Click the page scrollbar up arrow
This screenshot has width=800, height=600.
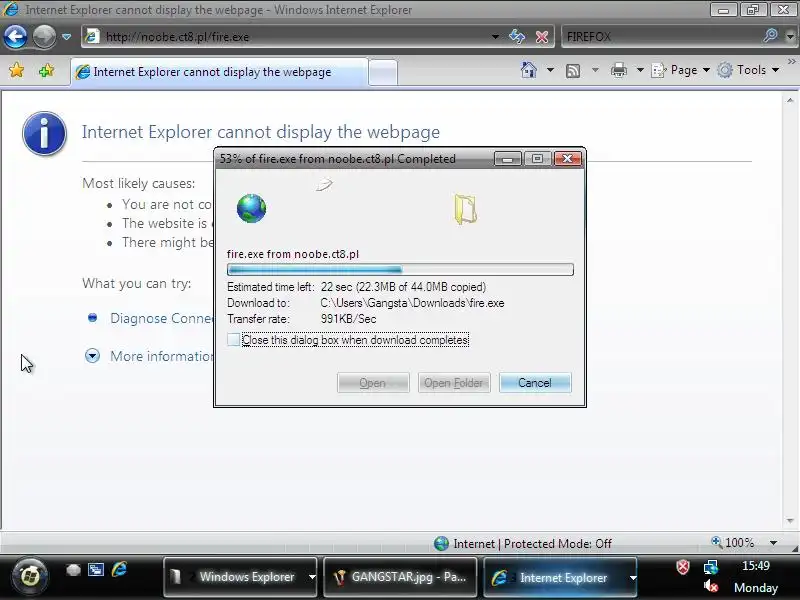pos(790,101)
